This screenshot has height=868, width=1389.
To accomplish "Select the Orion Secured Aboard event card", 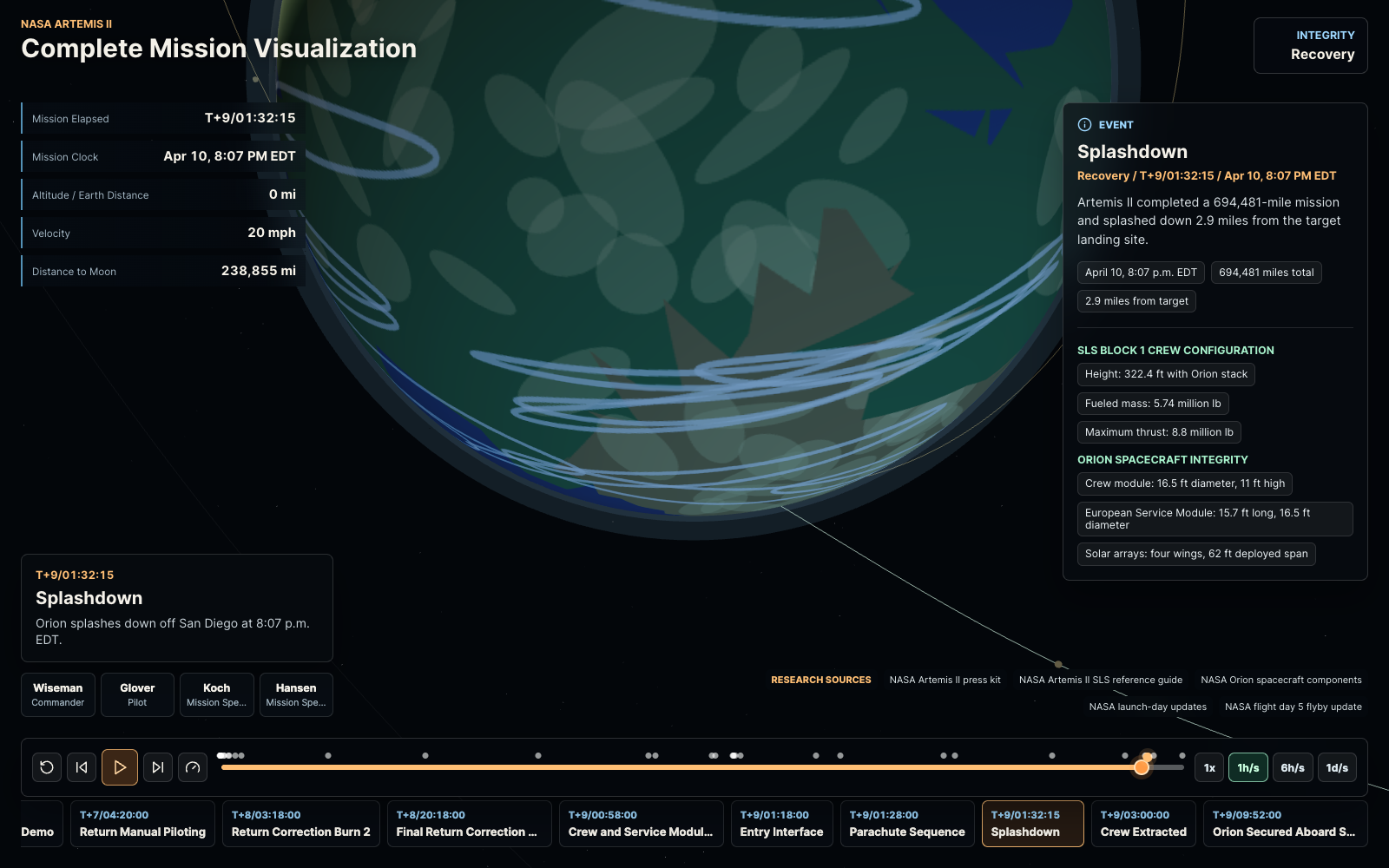I will click(x=1285, y=824).
